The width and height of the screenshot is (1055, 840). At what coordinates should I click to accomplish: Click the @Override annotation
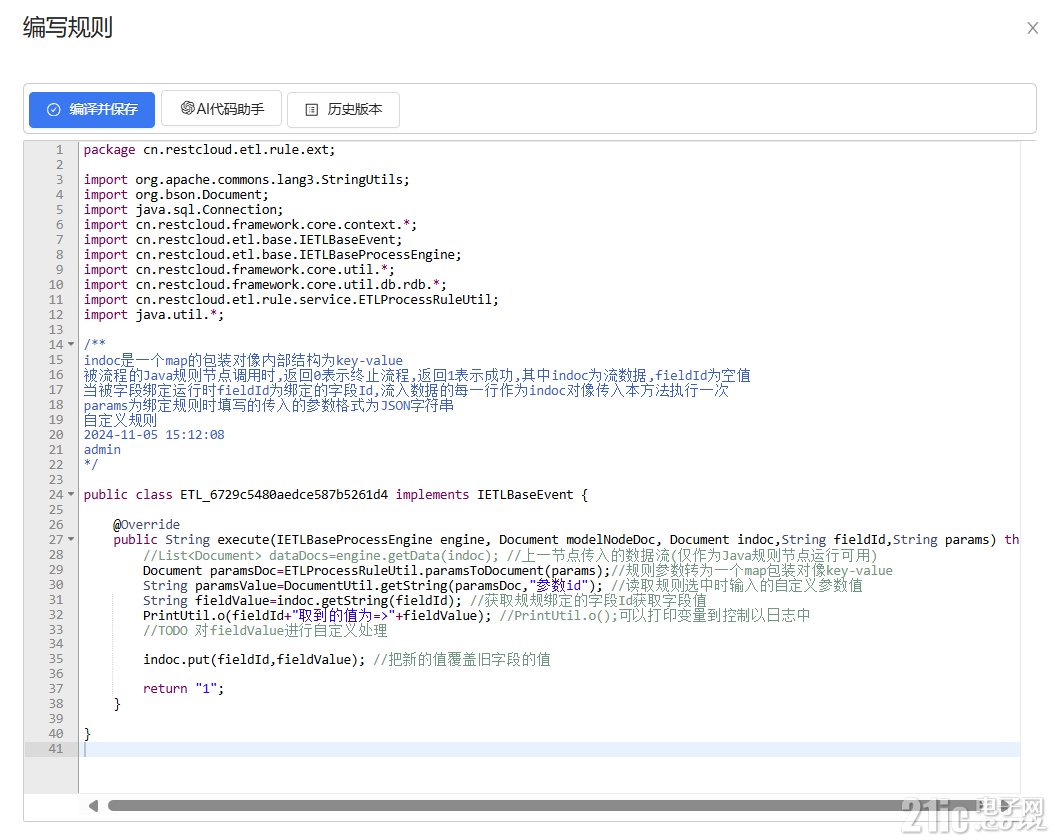(x=147, y=524)
